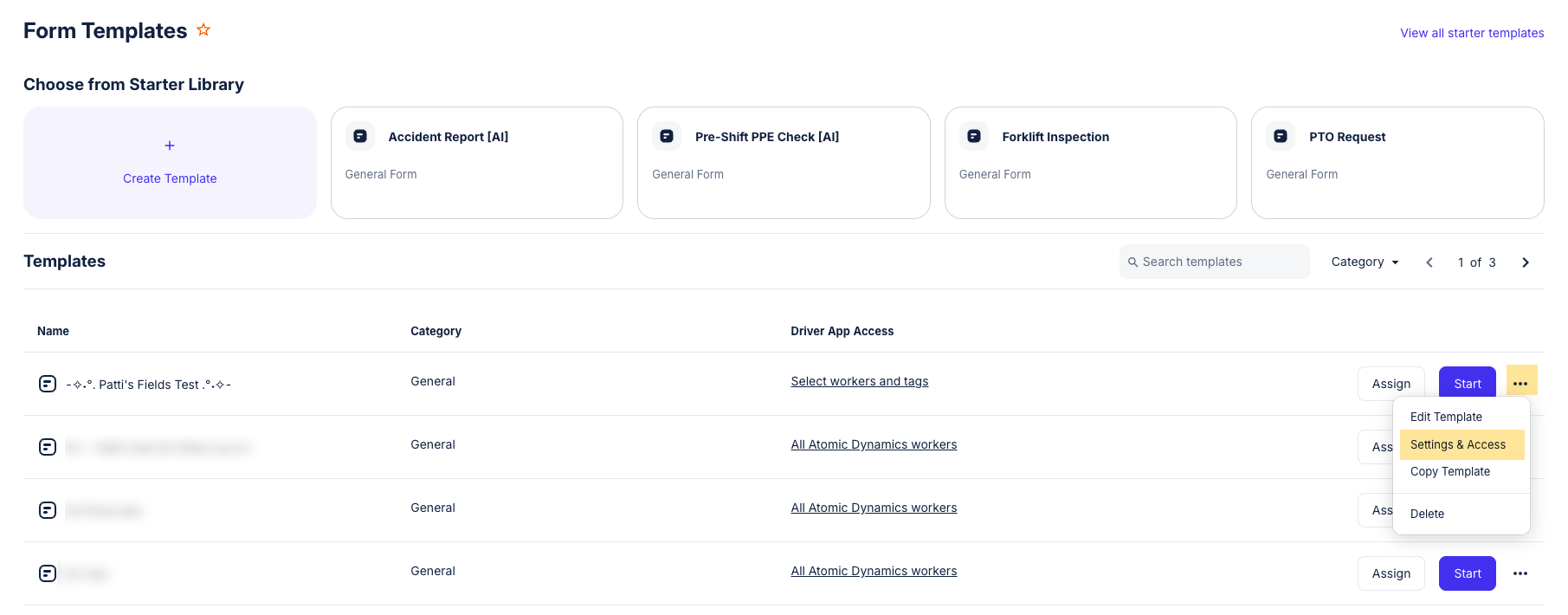This screenshot has width=1568, height=615.
Task: Click the form icon on the Pre-Shift PPE Check card
Action: [x=667, y=136]
